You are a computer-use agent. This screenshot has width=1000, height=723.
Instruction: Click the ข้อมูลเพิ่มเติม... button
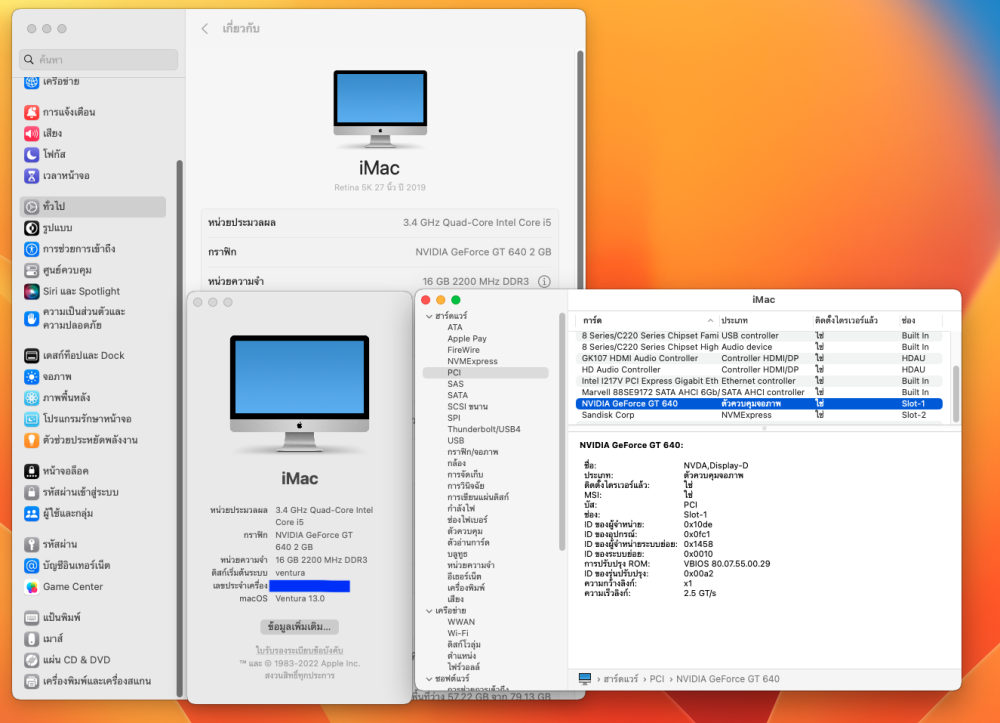[299, 627]
